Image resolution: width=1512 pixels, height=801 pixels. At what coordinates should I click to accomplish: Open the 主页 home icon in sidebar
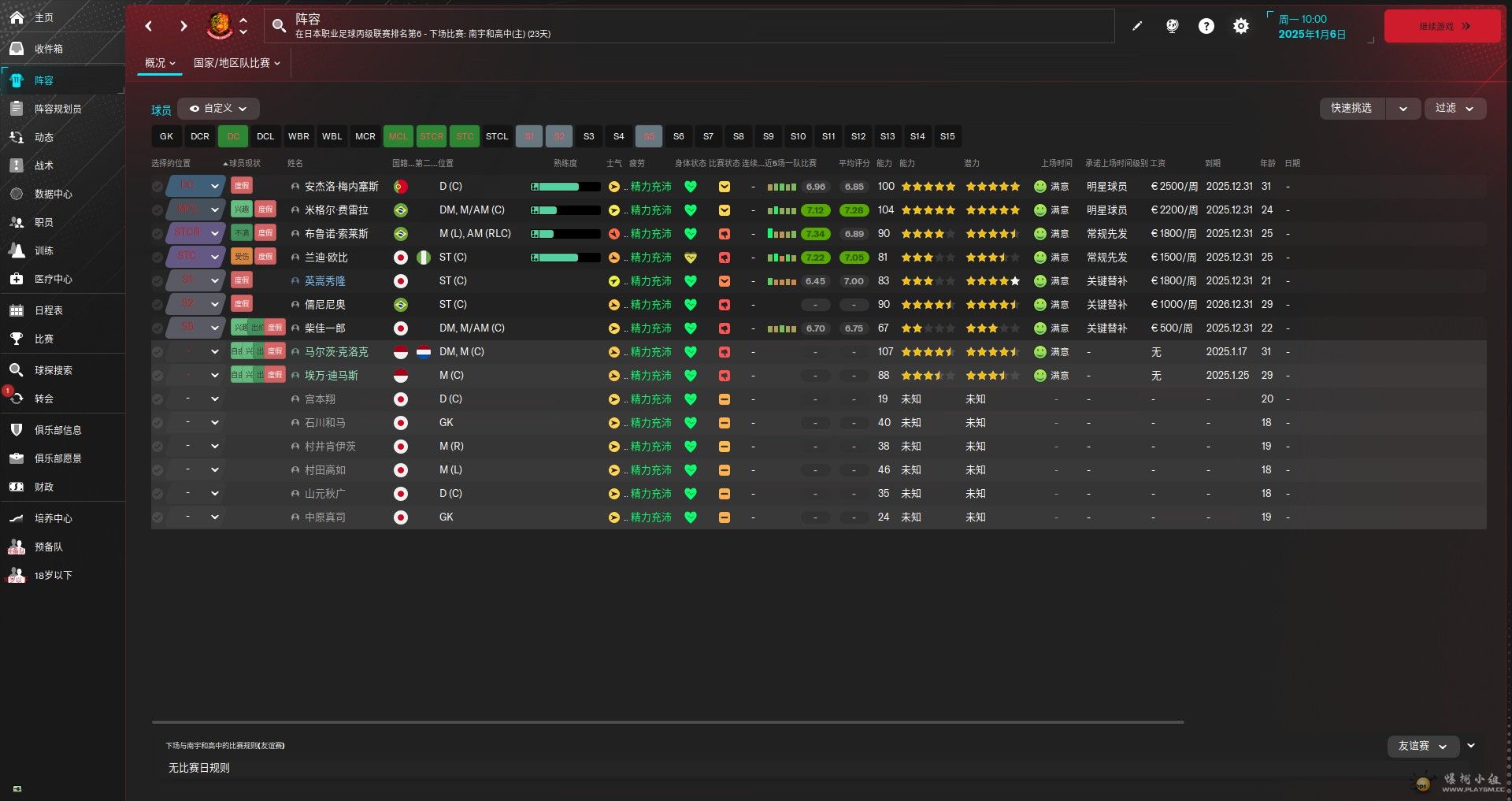coord(17,17)
